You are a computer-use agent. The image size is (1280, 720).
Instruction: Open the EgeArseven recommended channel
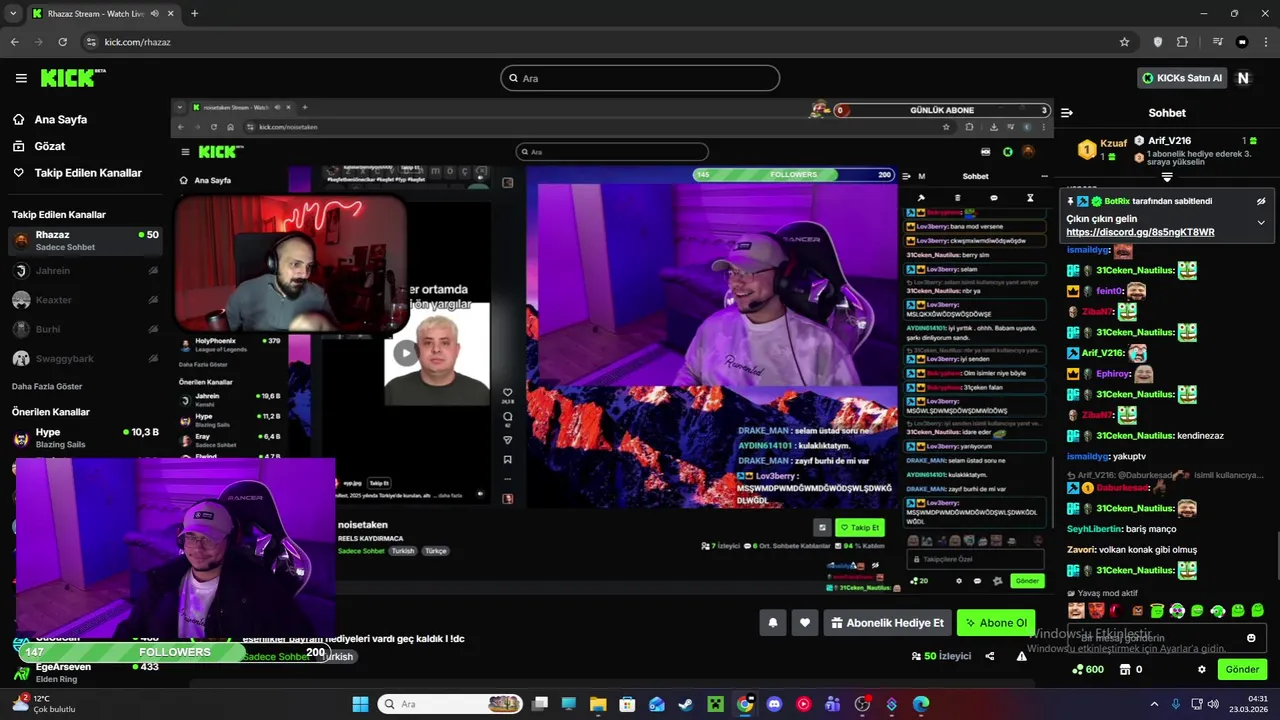(84, 672)
